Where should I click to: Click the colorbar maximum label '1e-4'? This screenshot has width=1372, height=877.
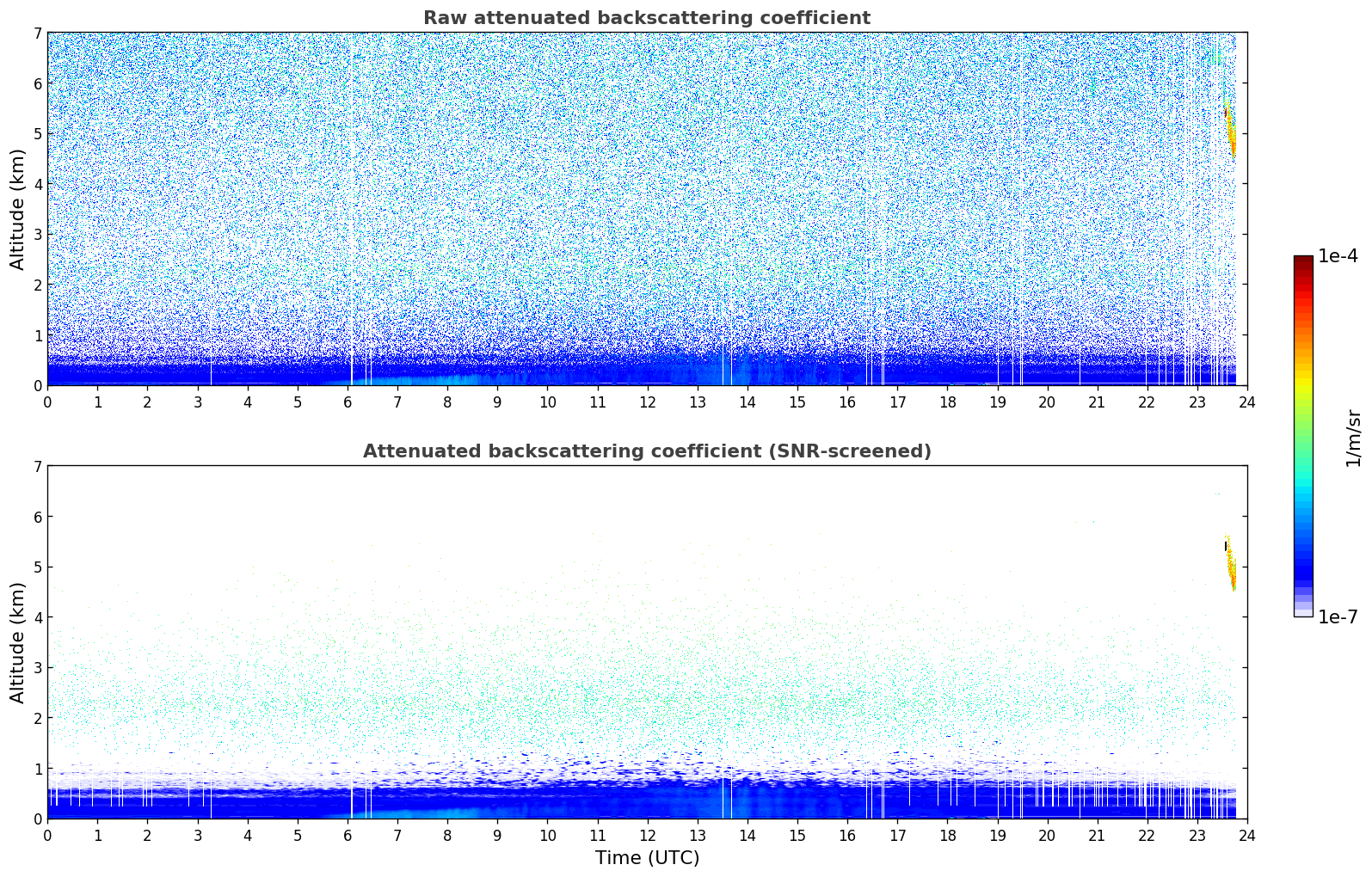[1338, 256]
